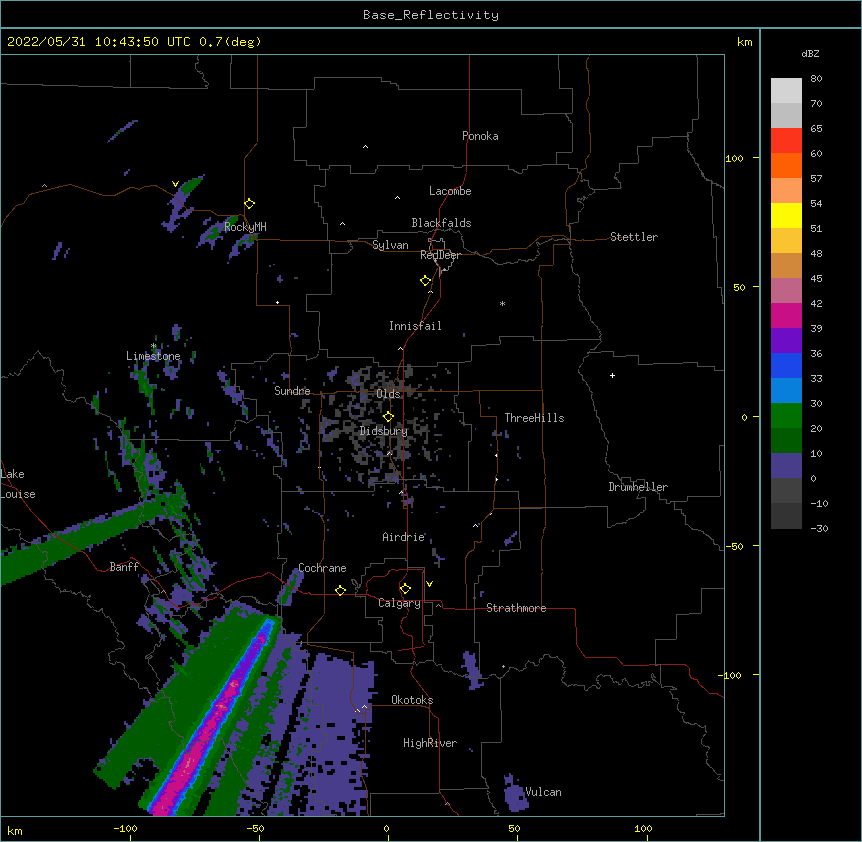Click the Olds town label
The height and width of the screenshot is (842, 862).
(x=388, y=394)
